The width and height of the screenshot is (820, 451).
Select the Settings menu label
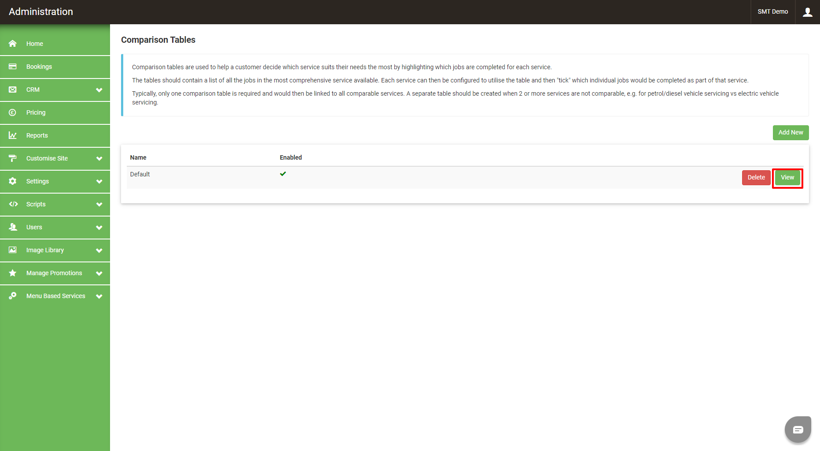pyautogui.click(x=38, y=181)
